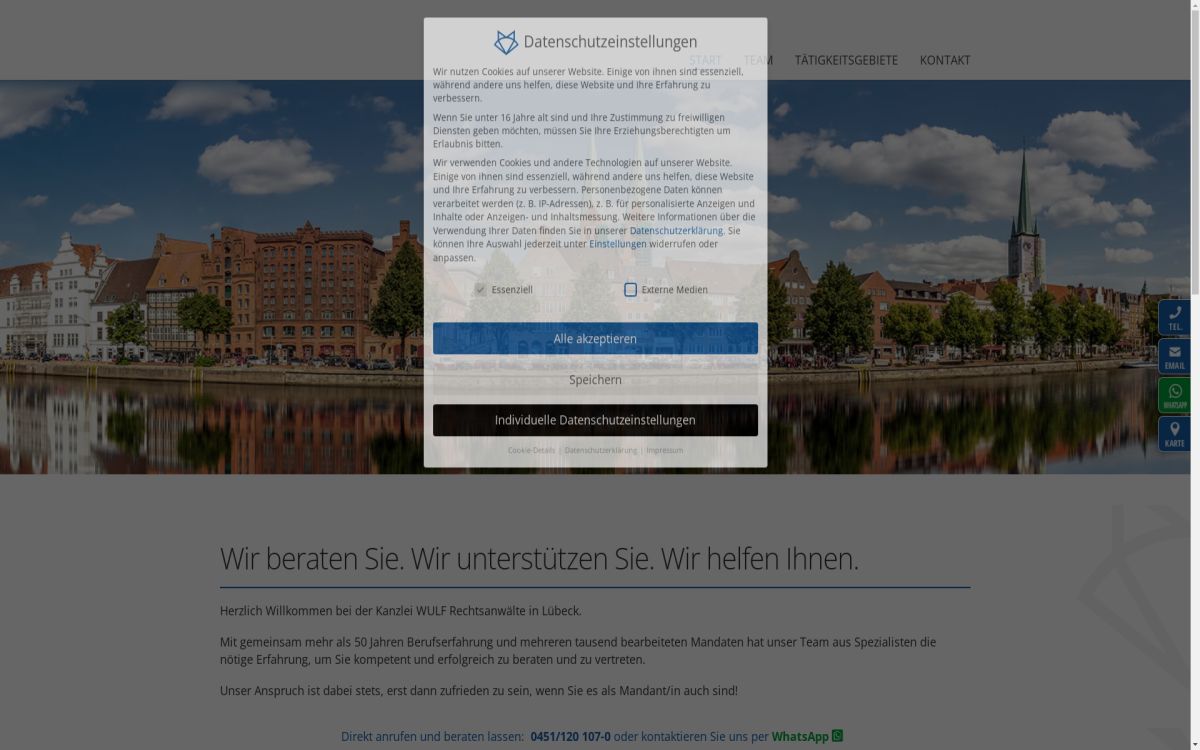This screenshot has height=750, width=1200.
Task: Click the checked Essenziell checkbox
Action: (x=481, y=289)
